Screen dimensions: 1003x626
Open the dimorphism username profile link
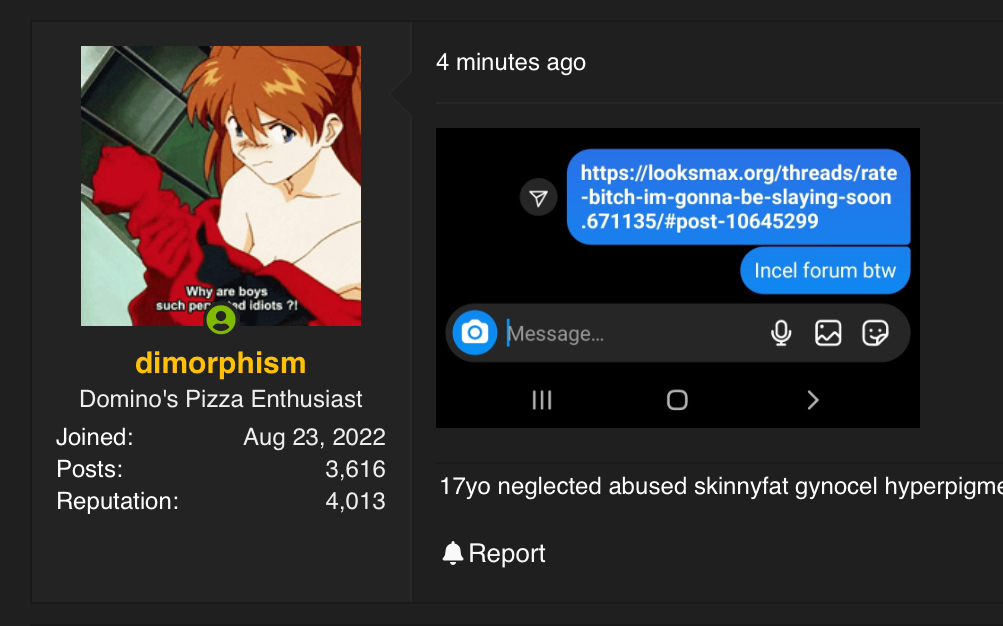click(220, 362)
